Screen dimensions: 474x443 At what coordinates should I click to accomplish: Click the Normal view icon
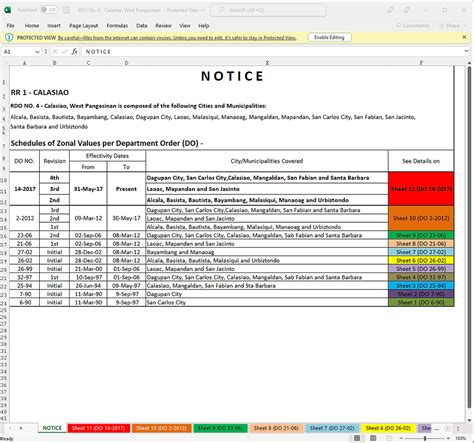[357, 438]
